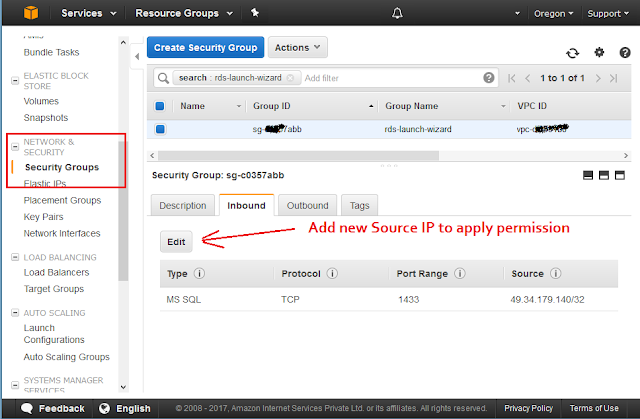Switch to the Description tab
Screen dimensions: 640x419
point(182,205)
